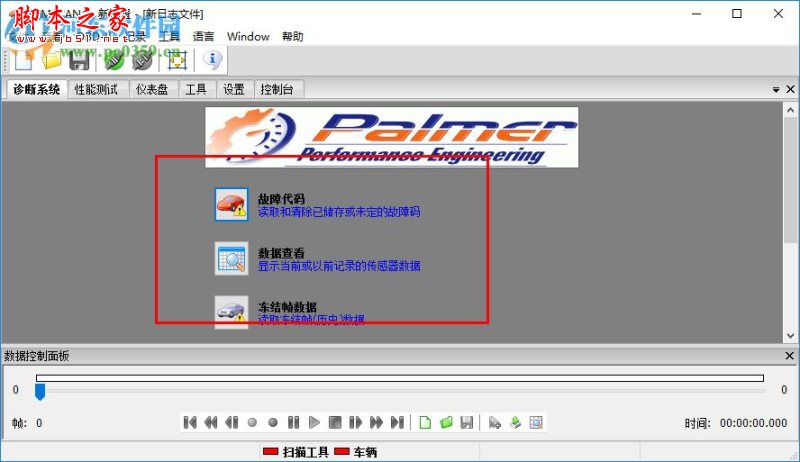800x462 pixels.
Task: Toggle full screen with yellow arrows icon
Action: click(x=177, y=61)
